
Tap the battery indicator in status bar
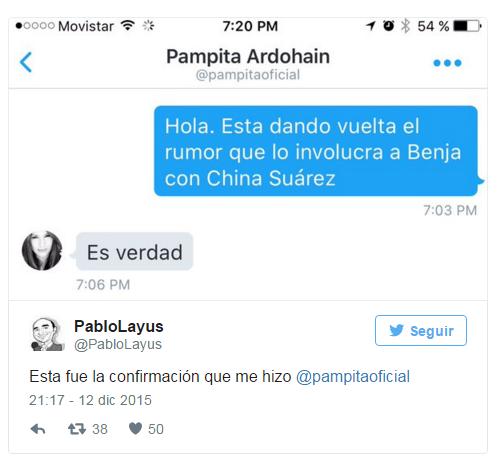467,26
